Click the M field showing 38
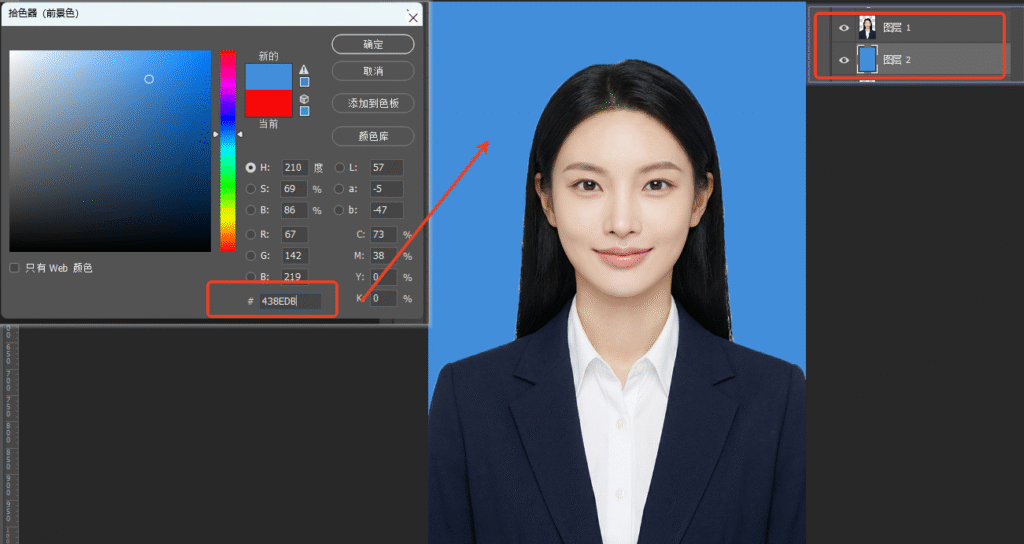 tap(383, 256)
